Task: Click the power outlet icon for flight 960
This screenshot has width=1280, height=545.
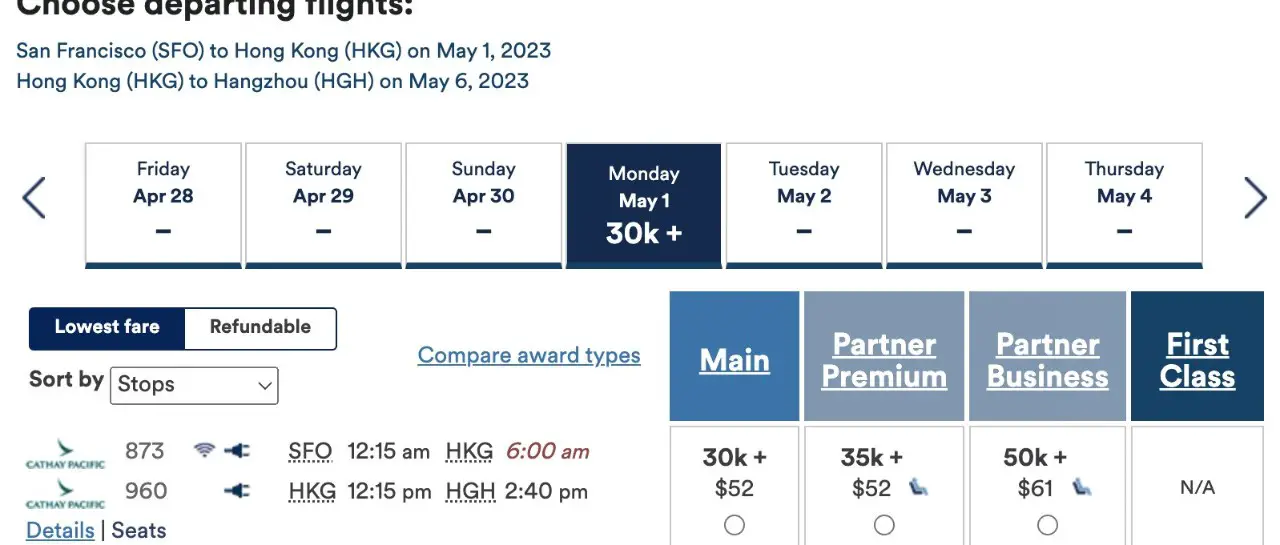Action: coord(237,491)
